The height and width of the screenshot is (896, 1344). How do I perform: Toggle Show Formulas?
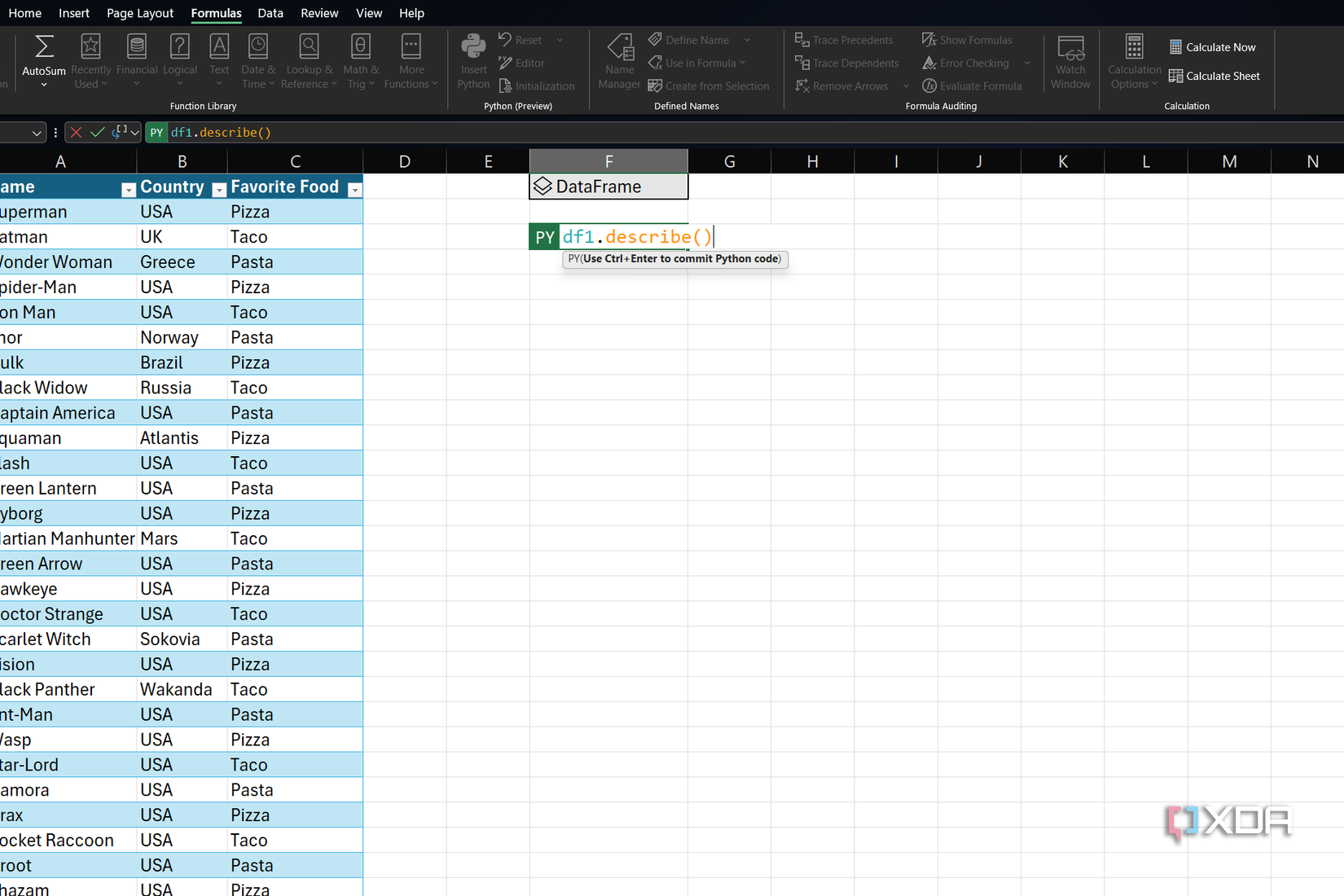pyautogui.click(x=967, y=39)
